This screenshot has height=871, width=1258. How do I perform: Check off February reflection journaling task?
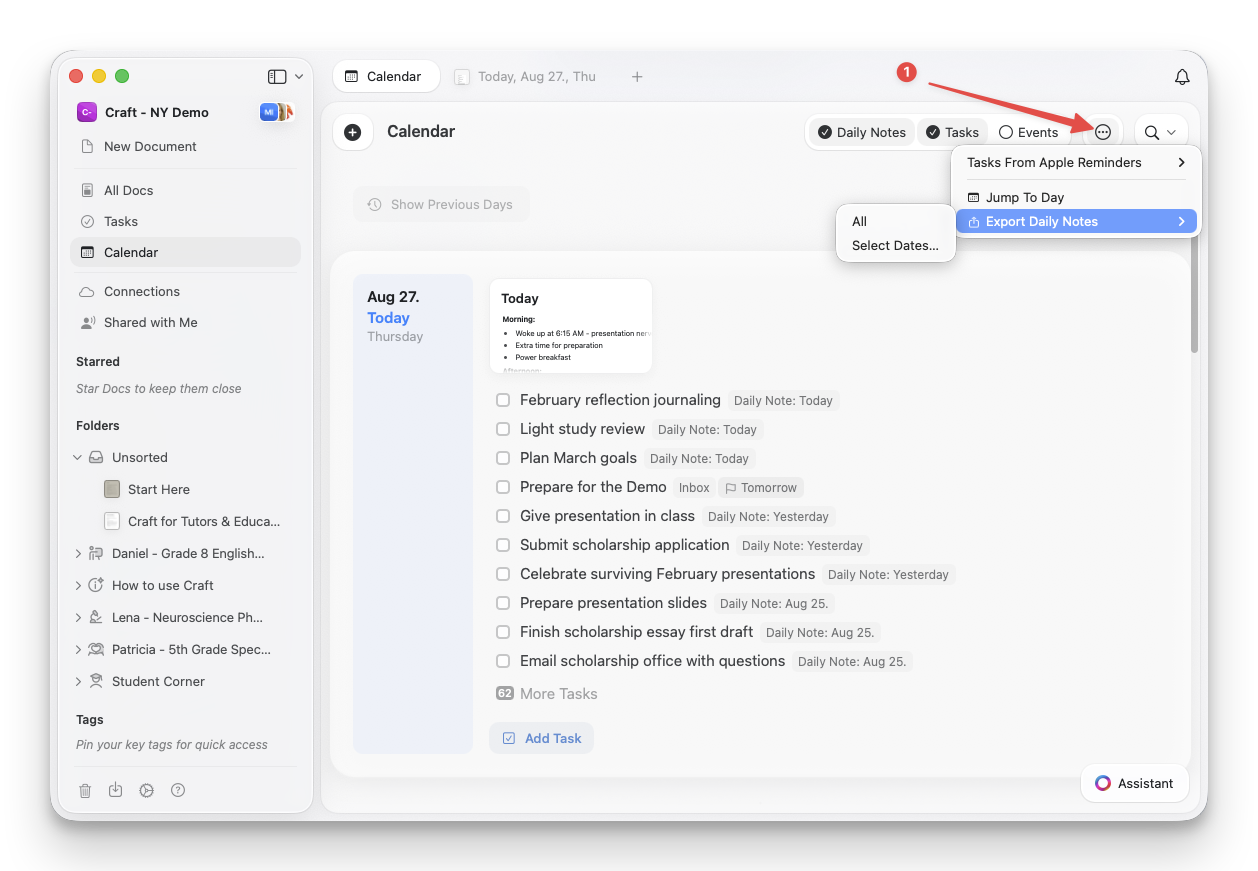click(x=503, y=400)
